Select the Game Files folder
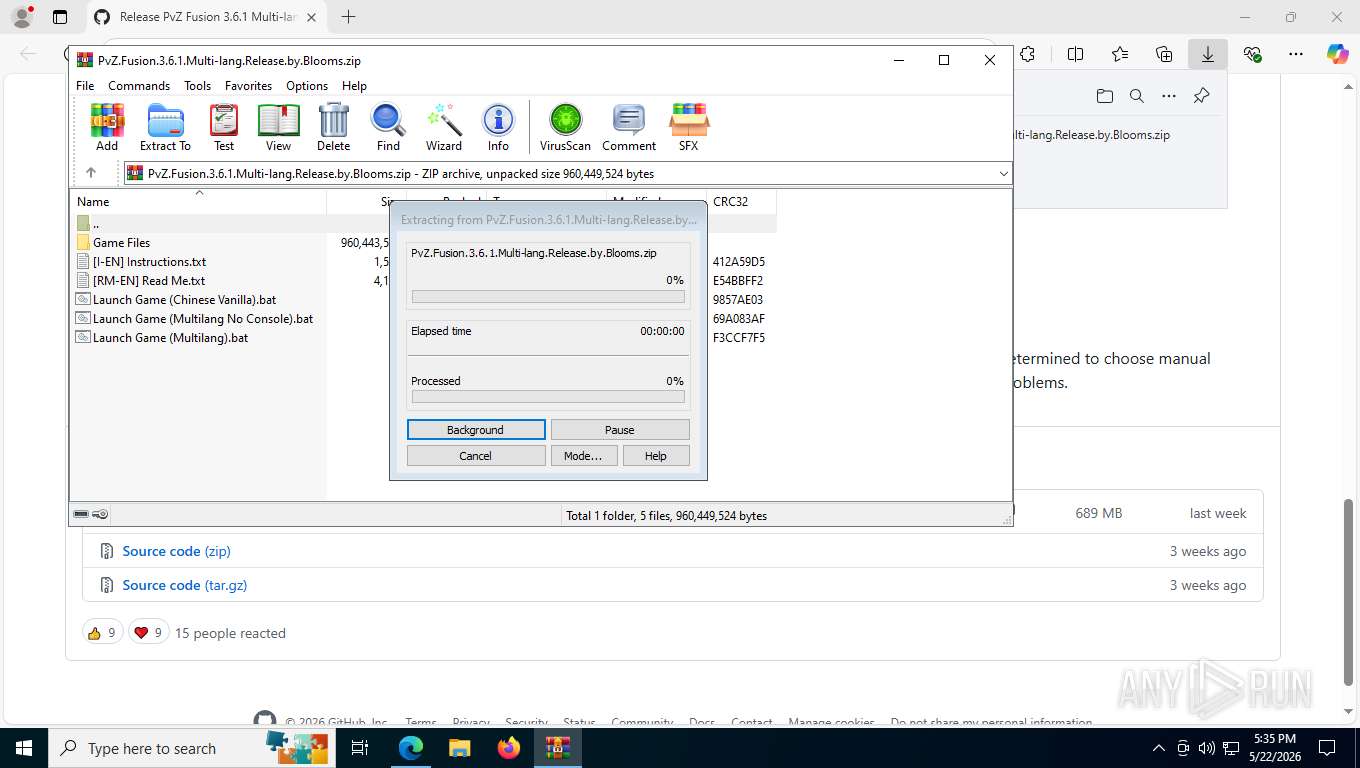Viewport: 1360px width, 768px height. tap(121, 242)
